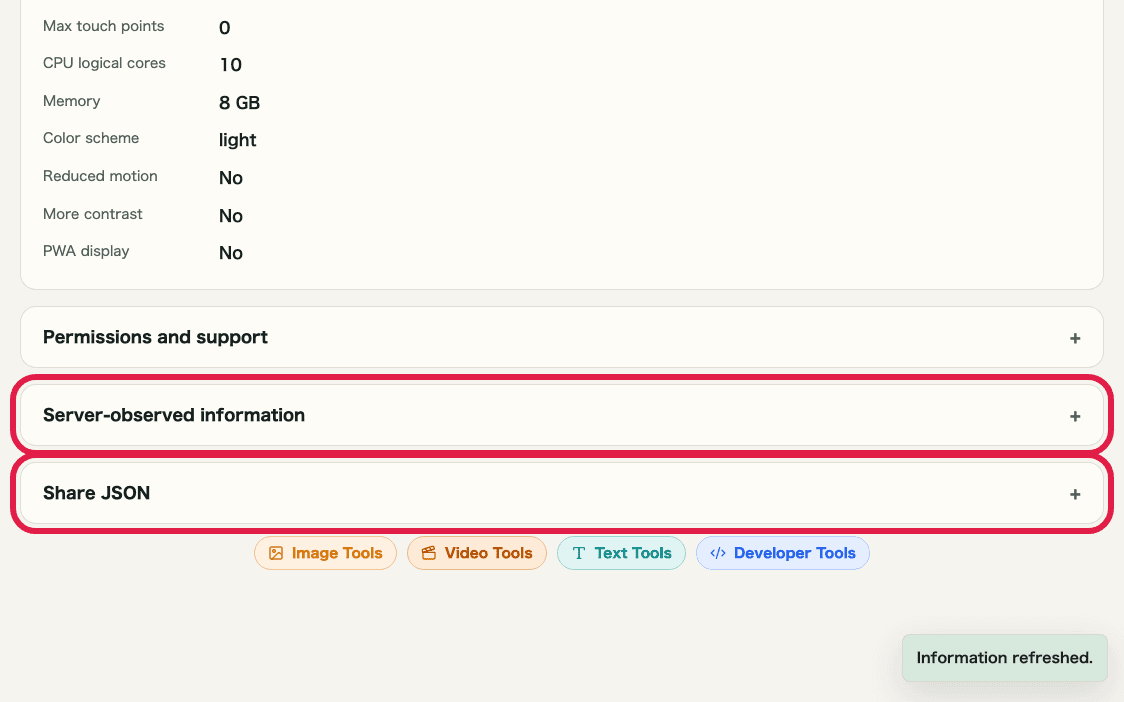
Task: Click the image icon on Image Tools
Action: tap(277, 552)
